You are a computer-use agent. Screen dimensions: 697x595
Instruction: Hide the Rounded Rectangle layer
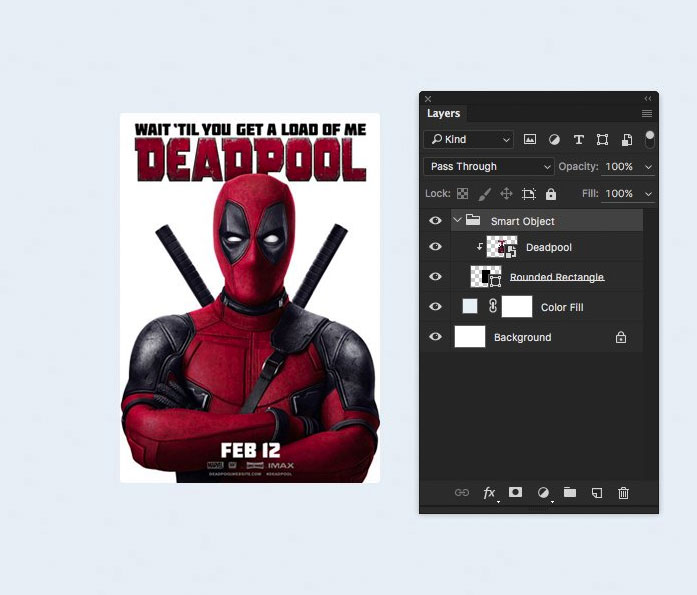click(x=436, y=276)
